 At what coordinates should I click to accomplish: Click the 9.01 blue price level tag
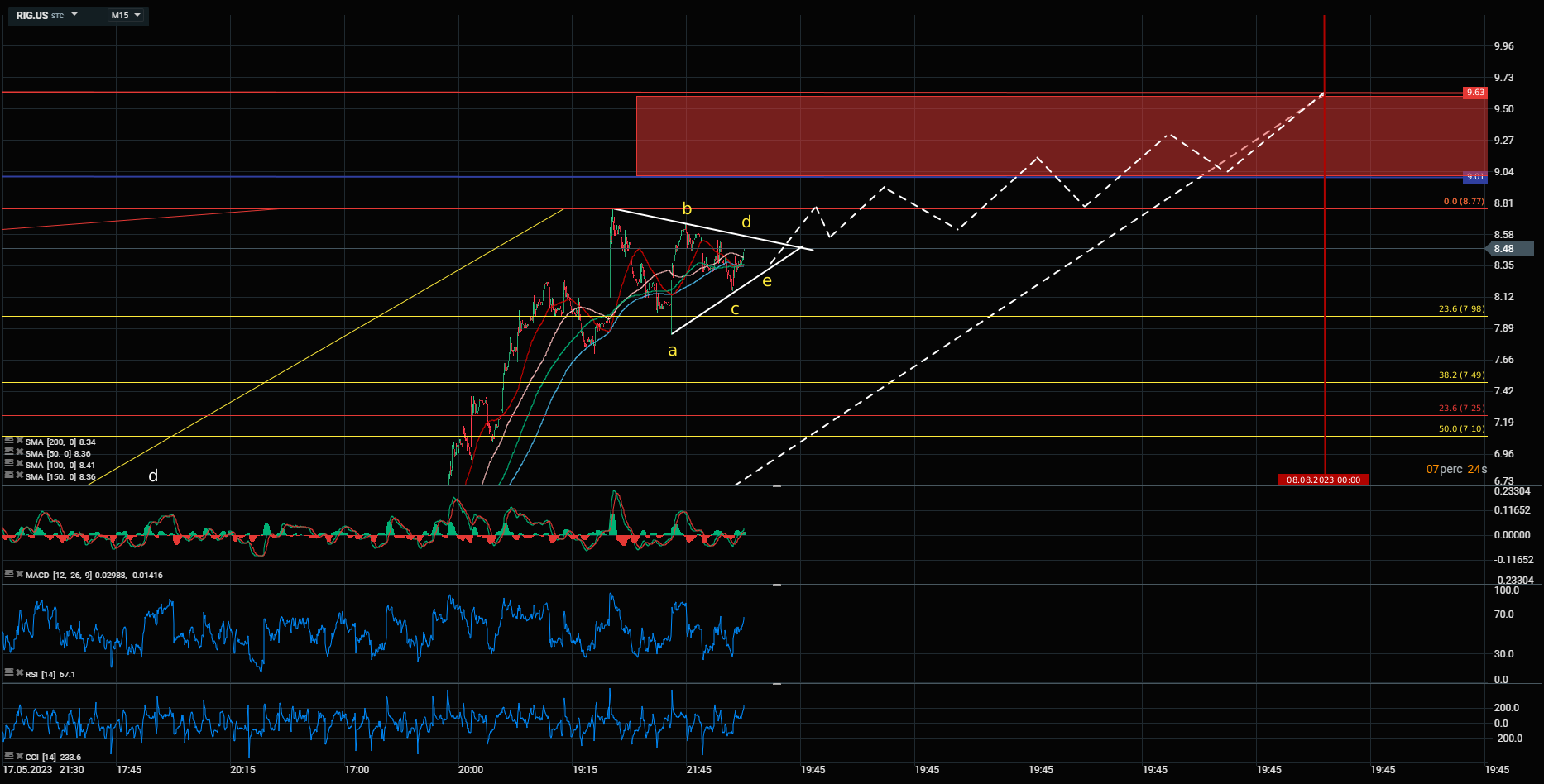[x=1475, y=176]
